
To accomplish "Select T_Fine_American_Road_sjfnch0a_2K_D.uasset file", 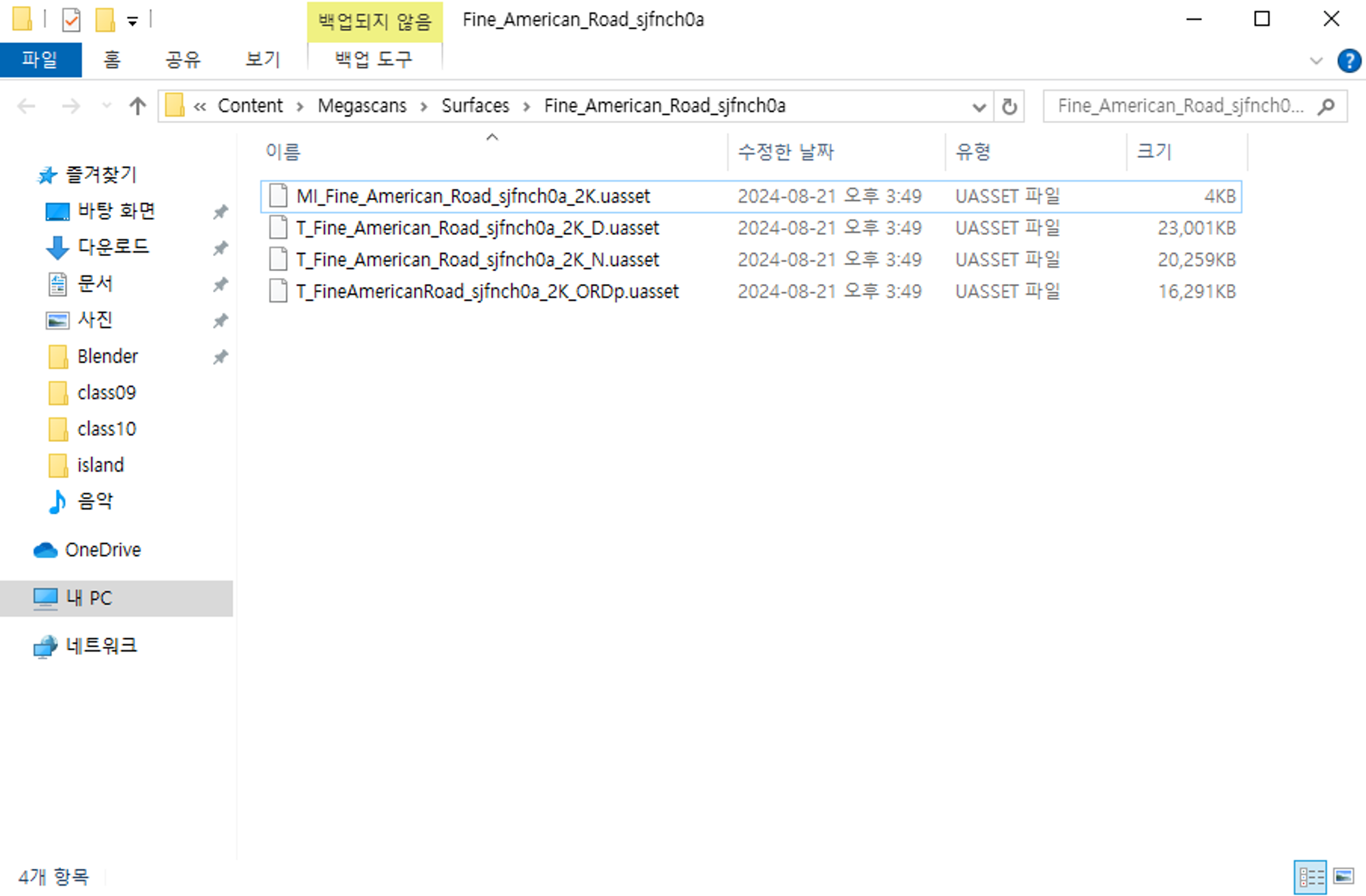I will [751, 228].
